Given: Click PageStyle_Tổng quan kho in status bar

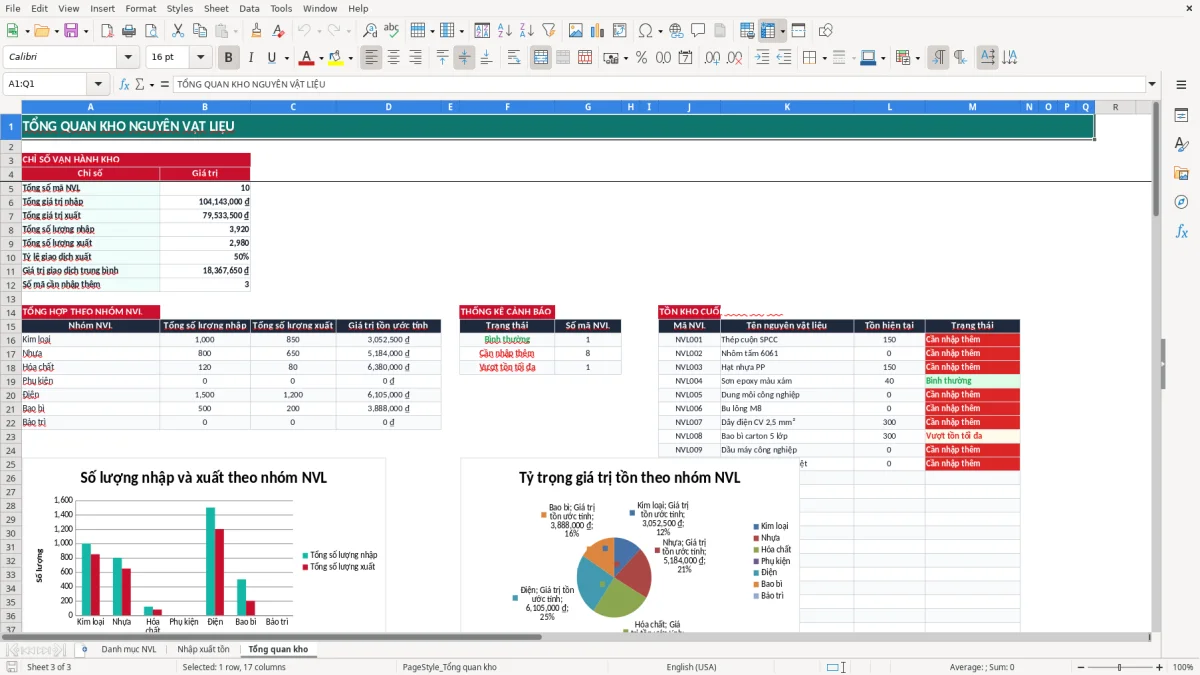Looking at the screenshot, I should click(449, 667).
